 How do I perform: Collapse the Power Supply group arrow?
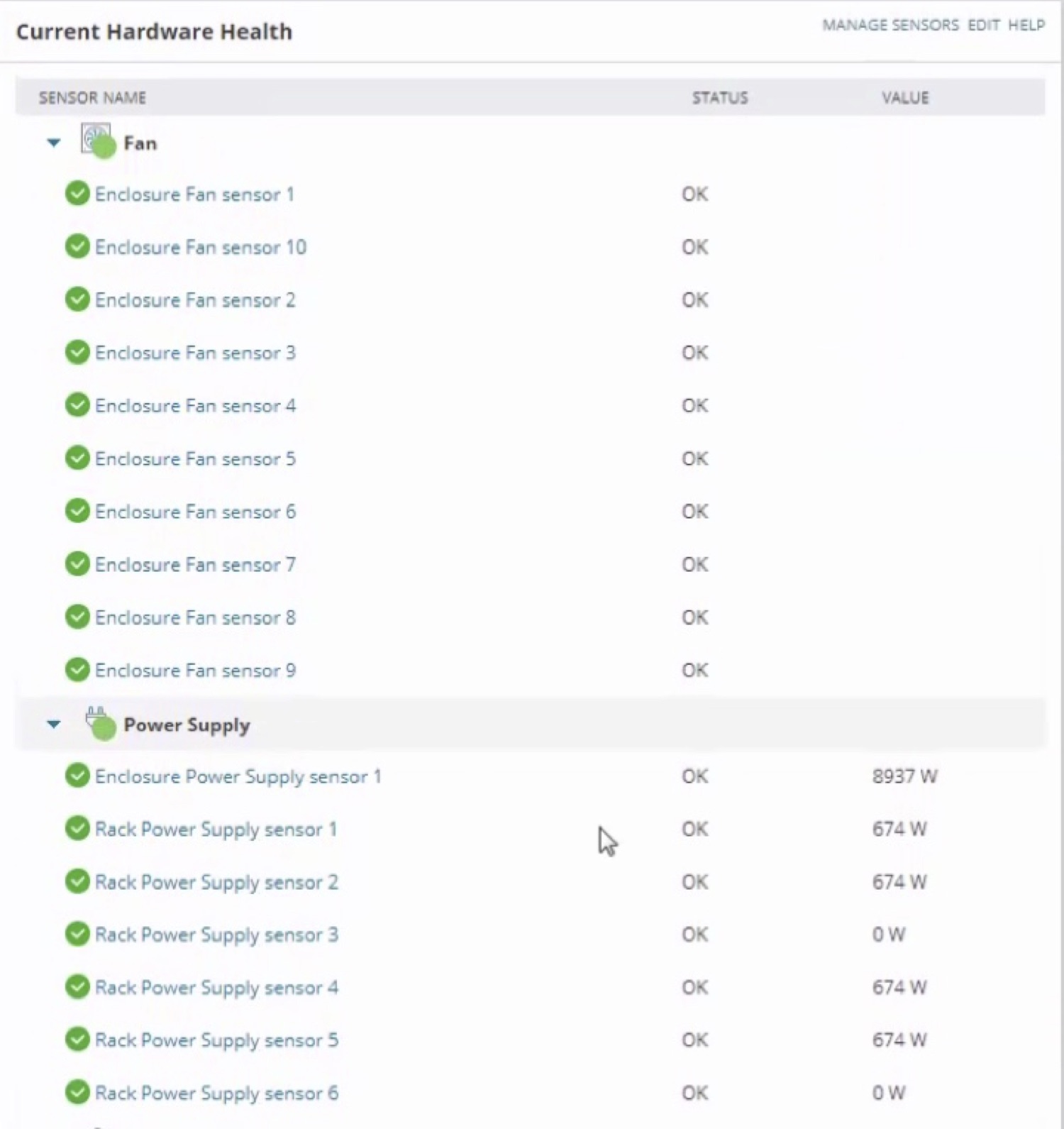[54, 725]
